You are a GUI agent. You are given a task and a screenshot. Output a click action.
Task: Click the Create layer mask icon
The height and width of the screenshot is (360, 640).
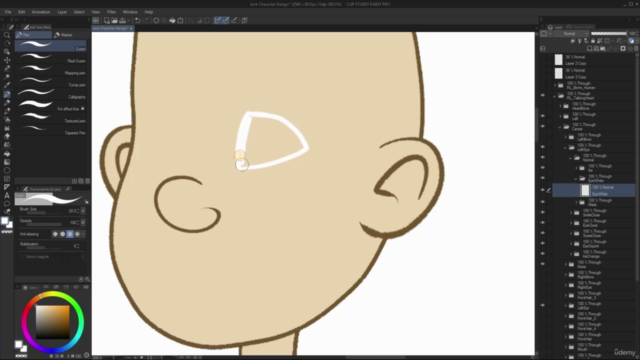click(x=623, y=49)
